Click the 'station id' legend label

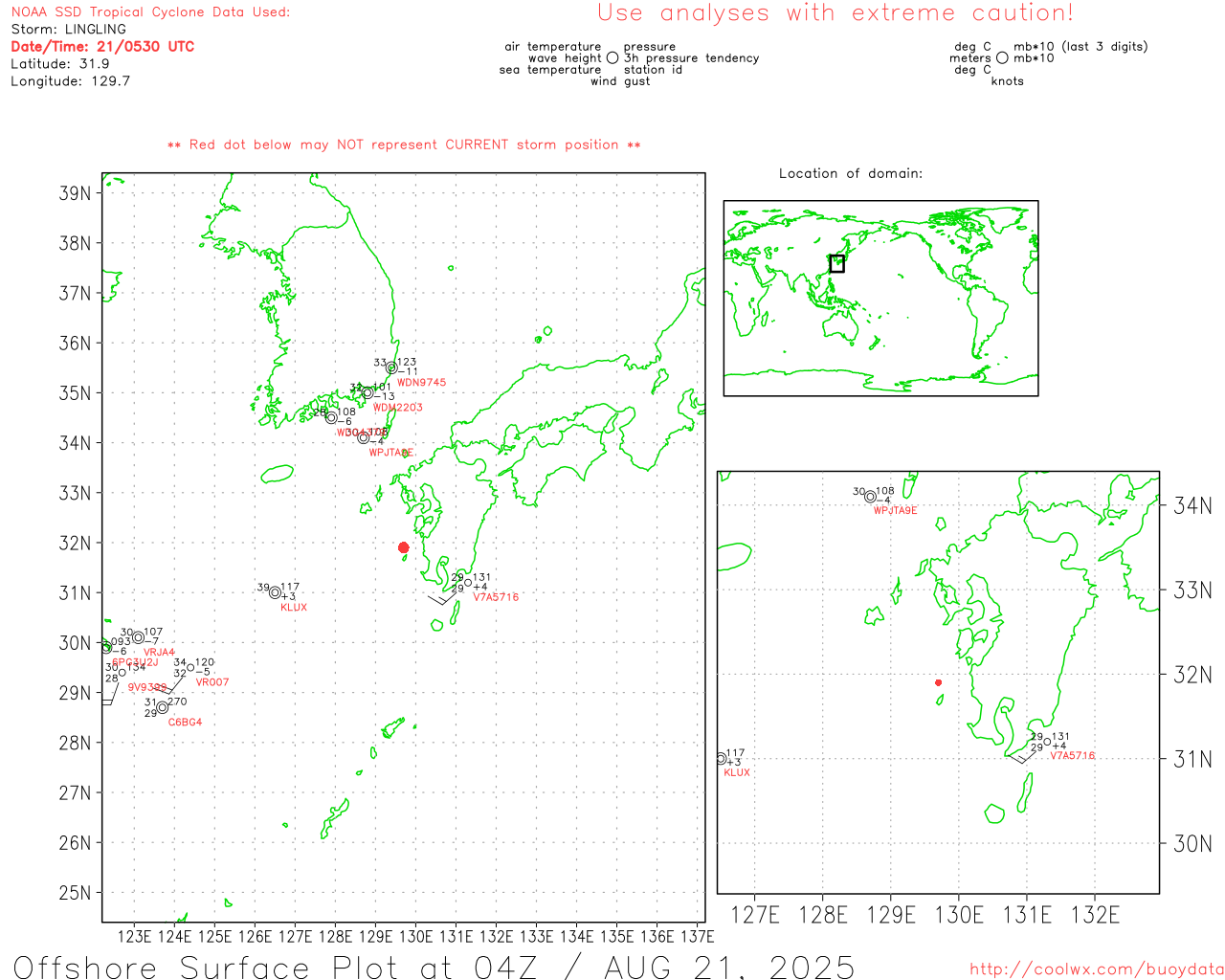653,70
